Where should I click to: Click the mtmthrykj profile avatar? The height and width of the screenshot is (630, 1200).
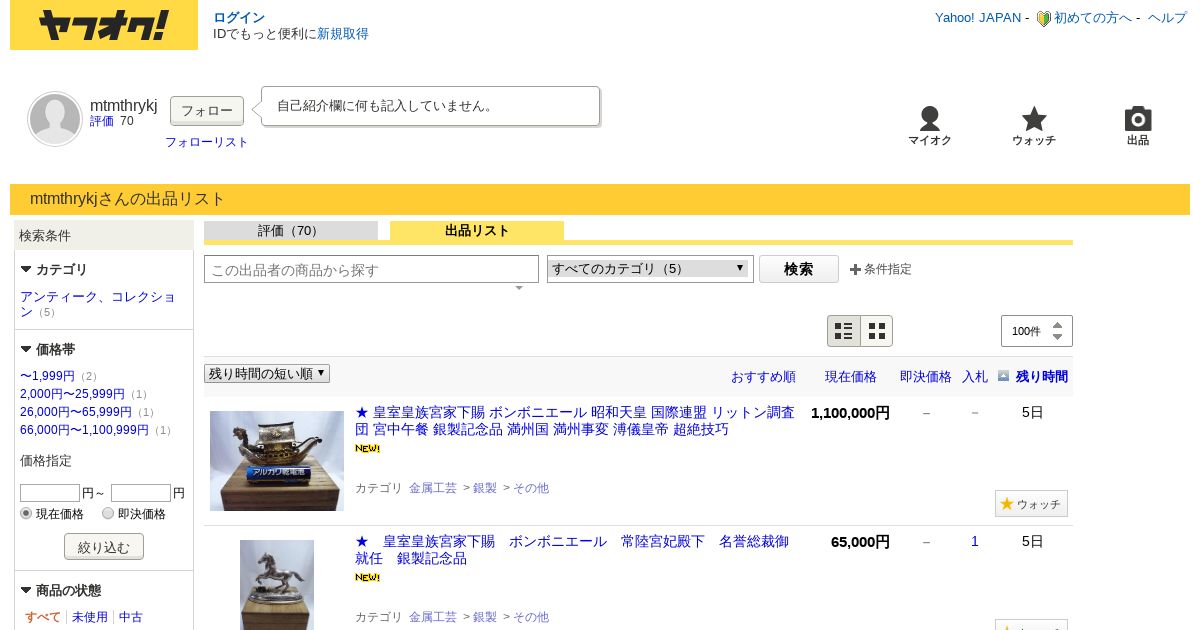pyautogui.click(x=55, y=119)
